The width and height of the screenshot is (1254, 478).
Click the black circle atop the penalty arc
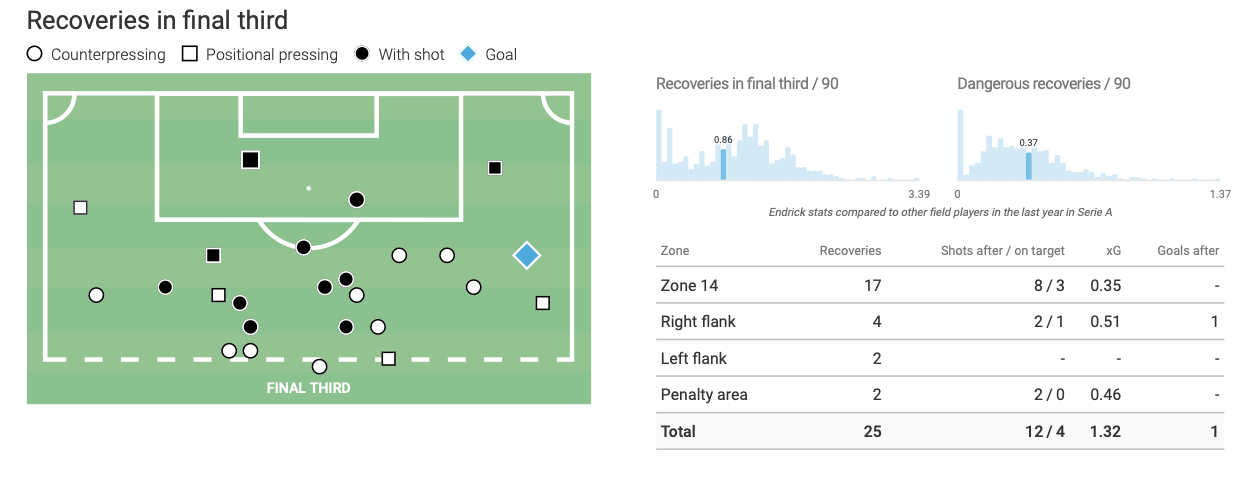pos(303,246)
